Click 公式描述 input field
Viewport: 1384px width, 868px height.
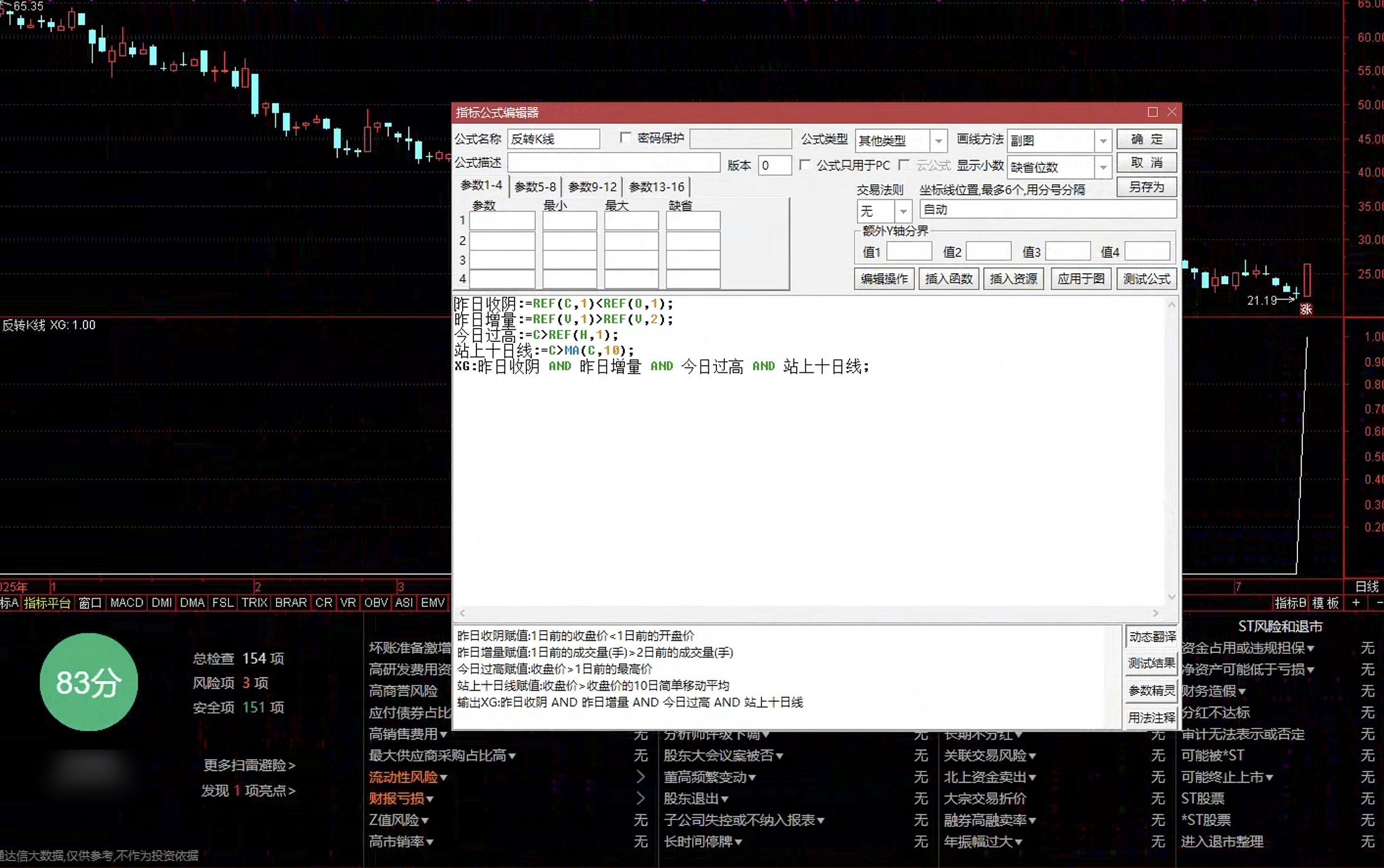[x=614, y=163]
